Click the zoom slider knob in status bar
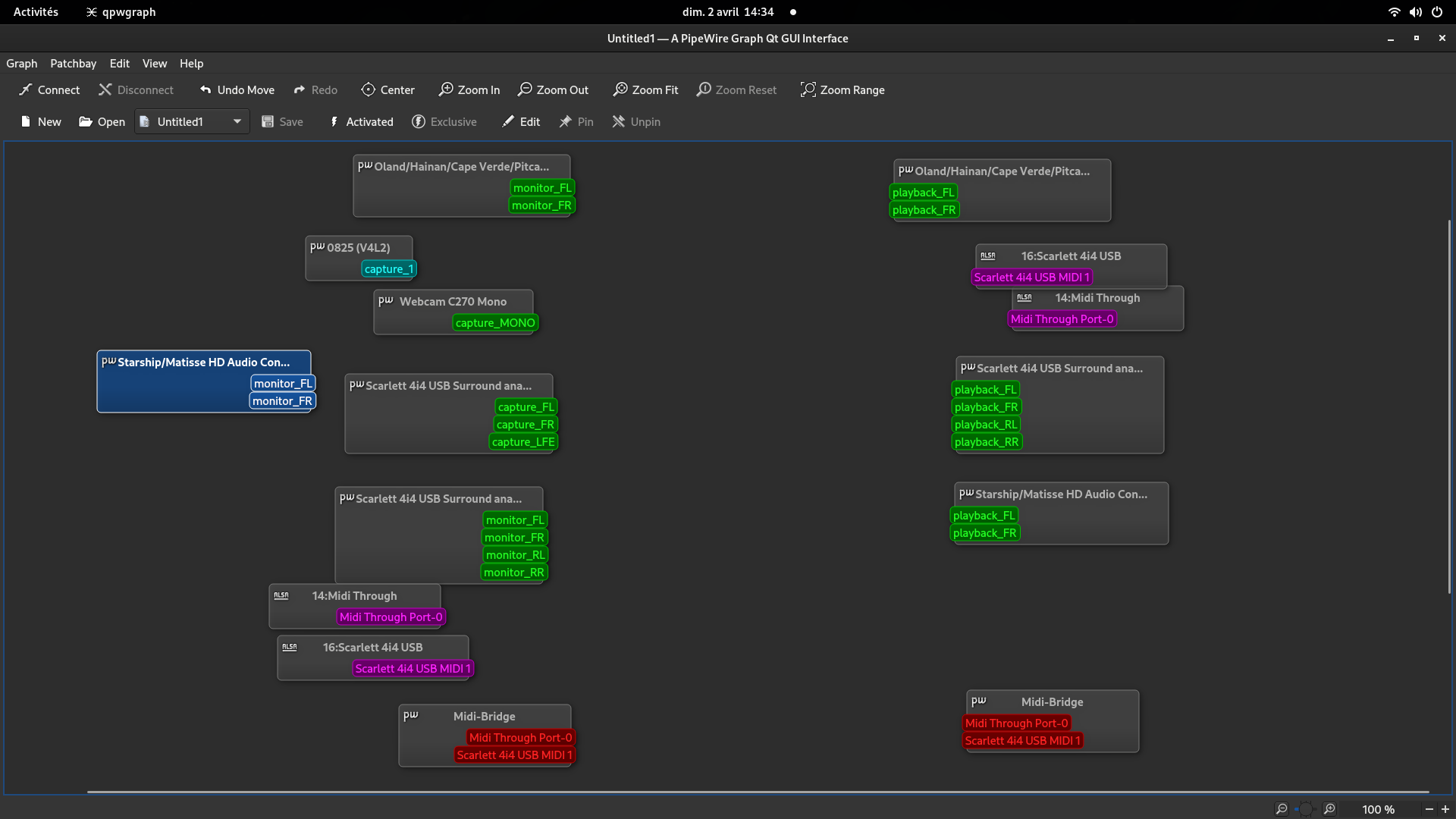 coord(1305,809)
